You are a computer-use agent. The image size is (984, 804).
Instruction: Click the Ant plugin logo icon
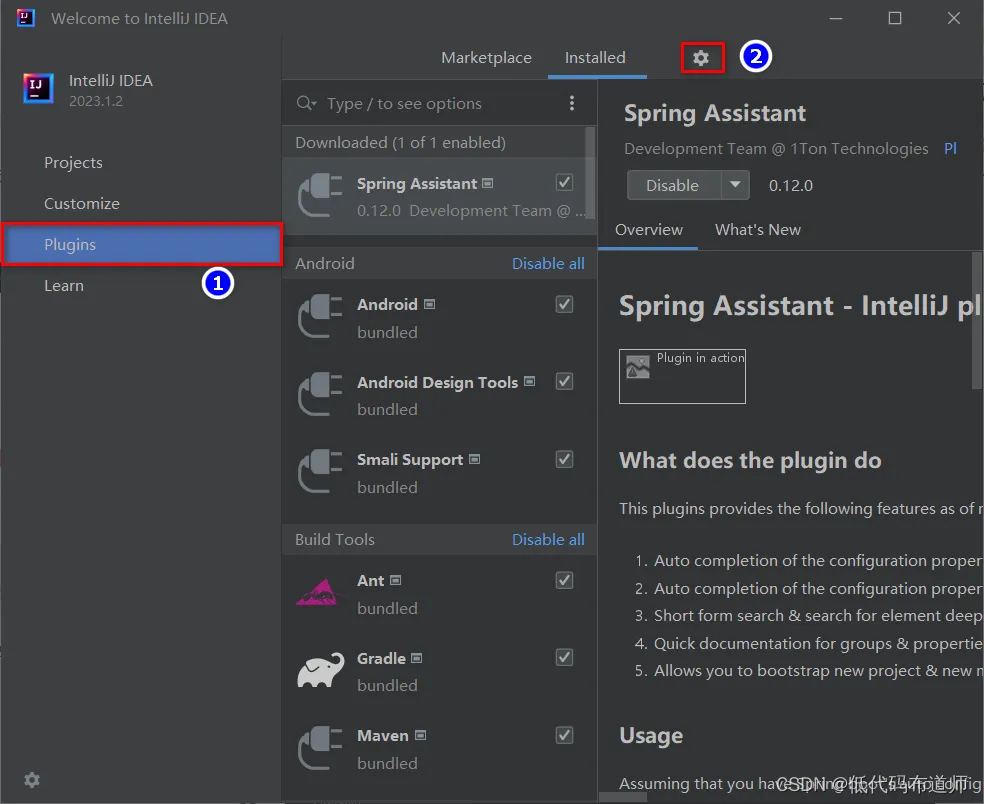tap(320, 592)
